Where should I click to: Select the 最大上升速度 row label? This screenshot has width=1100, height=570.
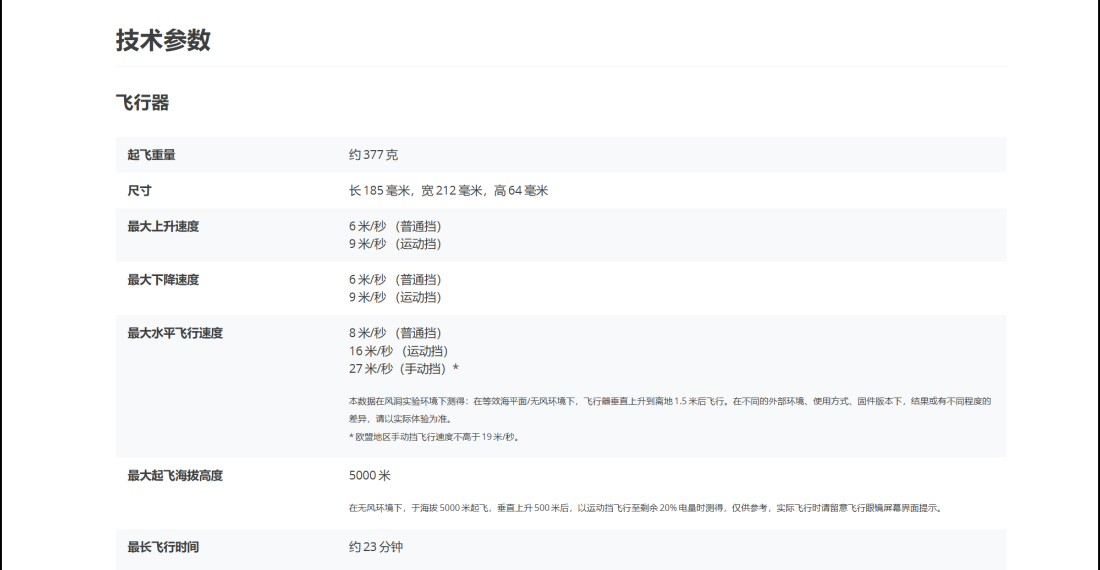coord(163,226)
